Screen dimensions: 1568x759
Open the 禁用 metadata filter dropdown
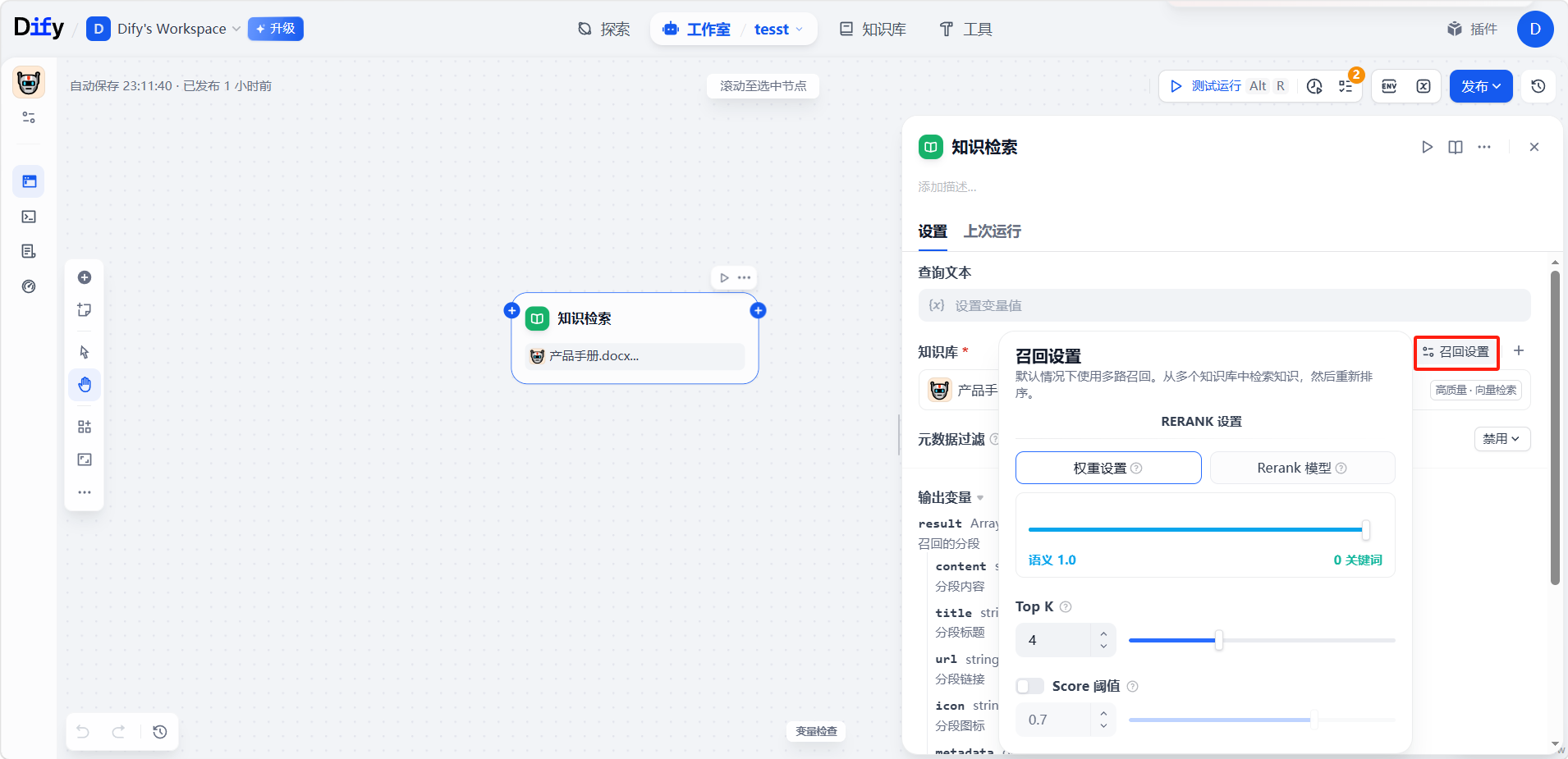(1502, 439)
